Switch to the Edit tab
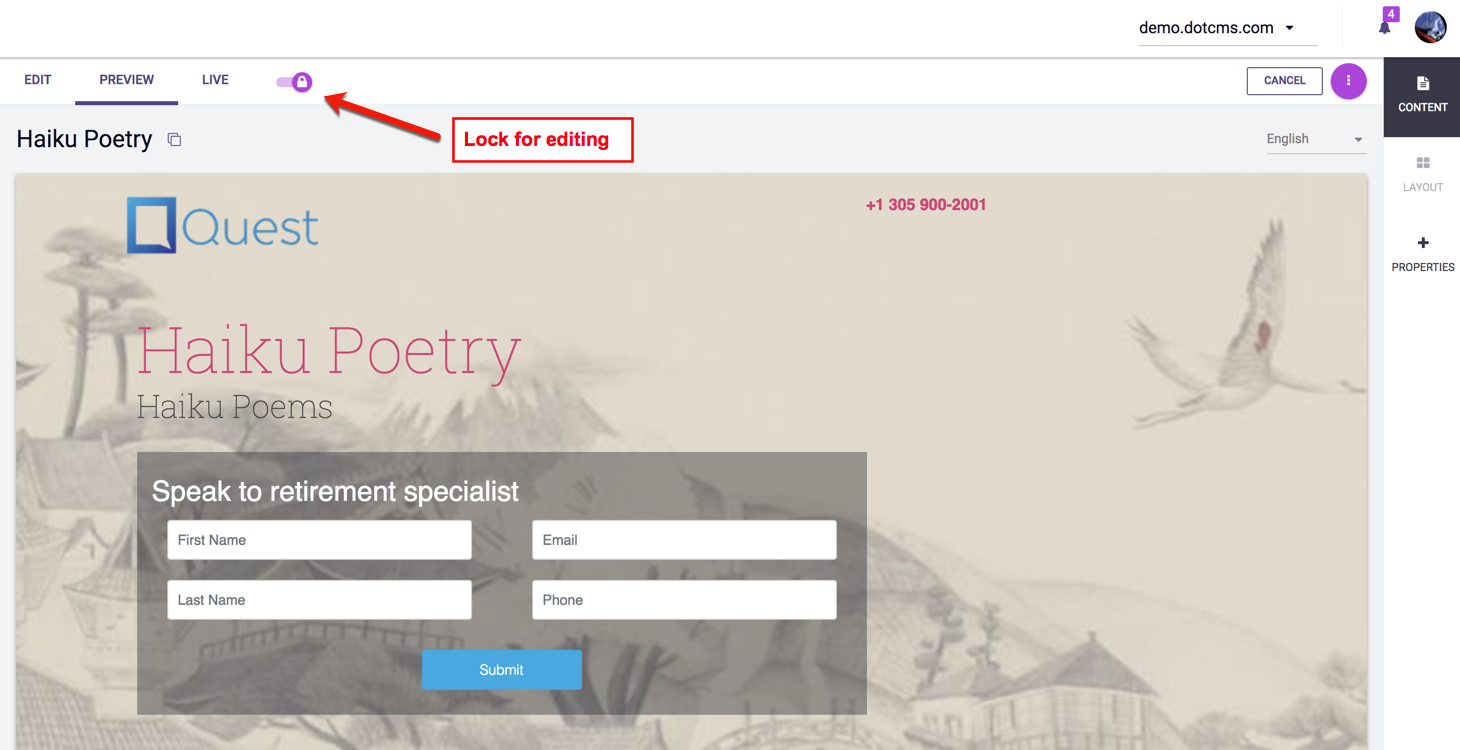 (38, 80)
